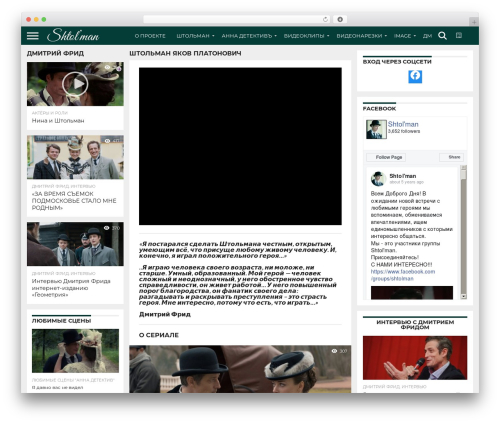
Task: Click the yellow minimize window button
Action: click(36, 19)
